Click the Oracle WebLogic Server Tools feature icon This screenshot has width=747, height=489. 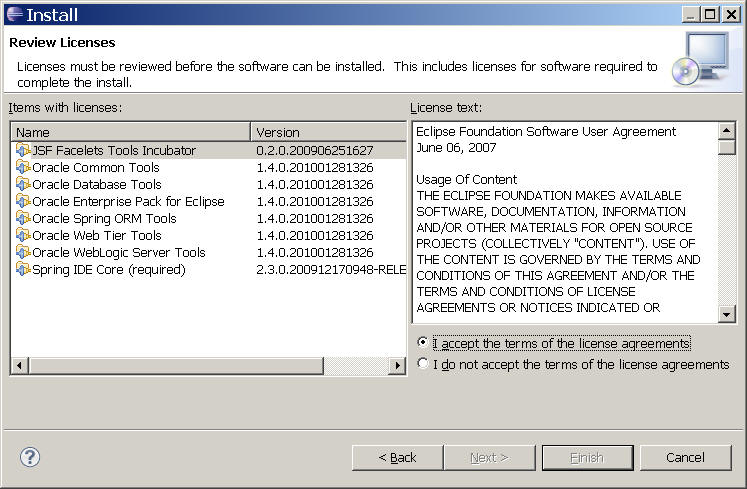pyautogui.click(x=23, y=252)
